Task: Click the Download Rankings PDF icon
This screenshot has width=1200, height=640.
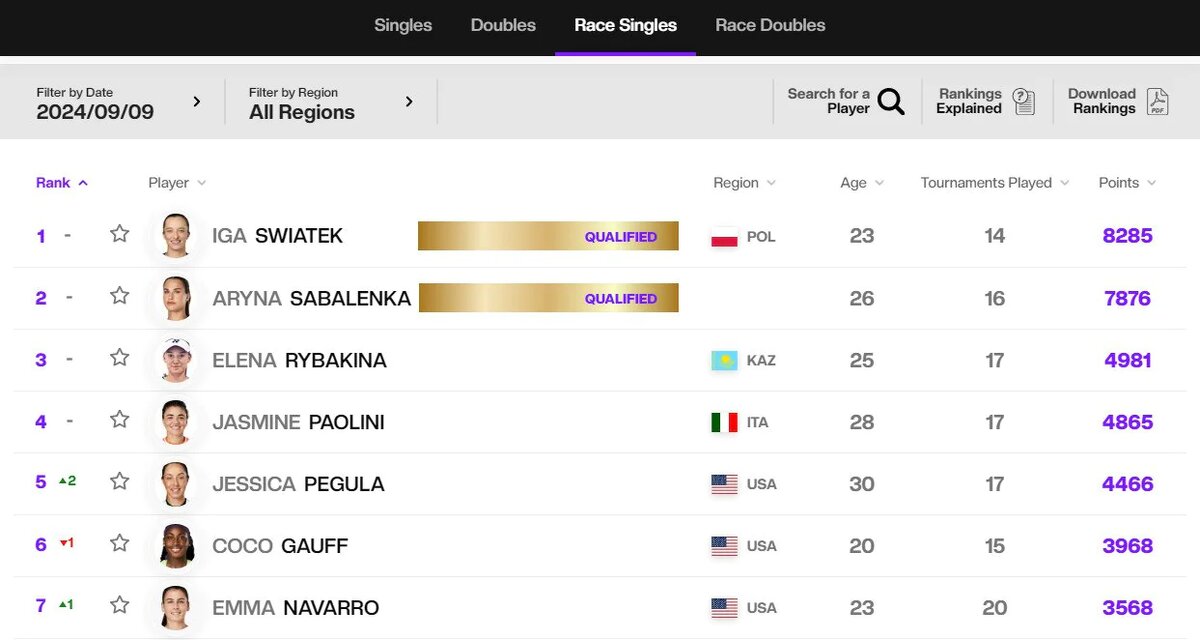Action: point(1157,101)
